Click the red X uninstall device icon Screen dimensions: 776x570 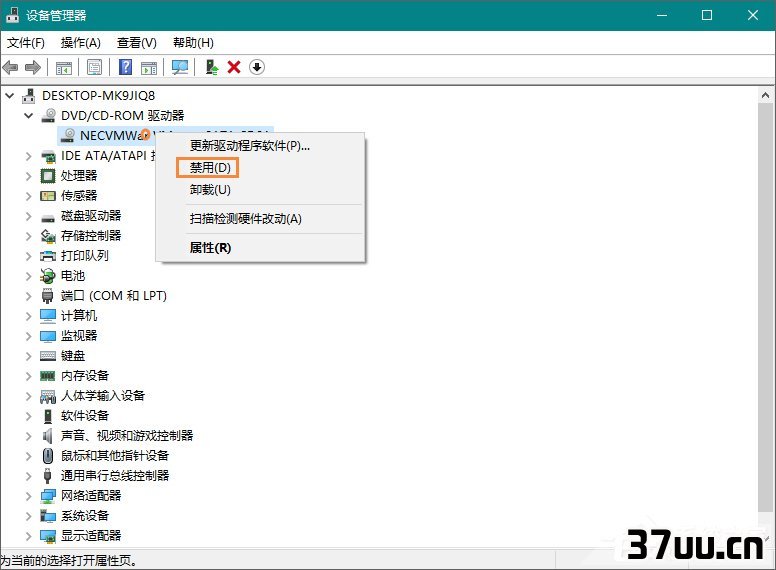click(234, 67)
